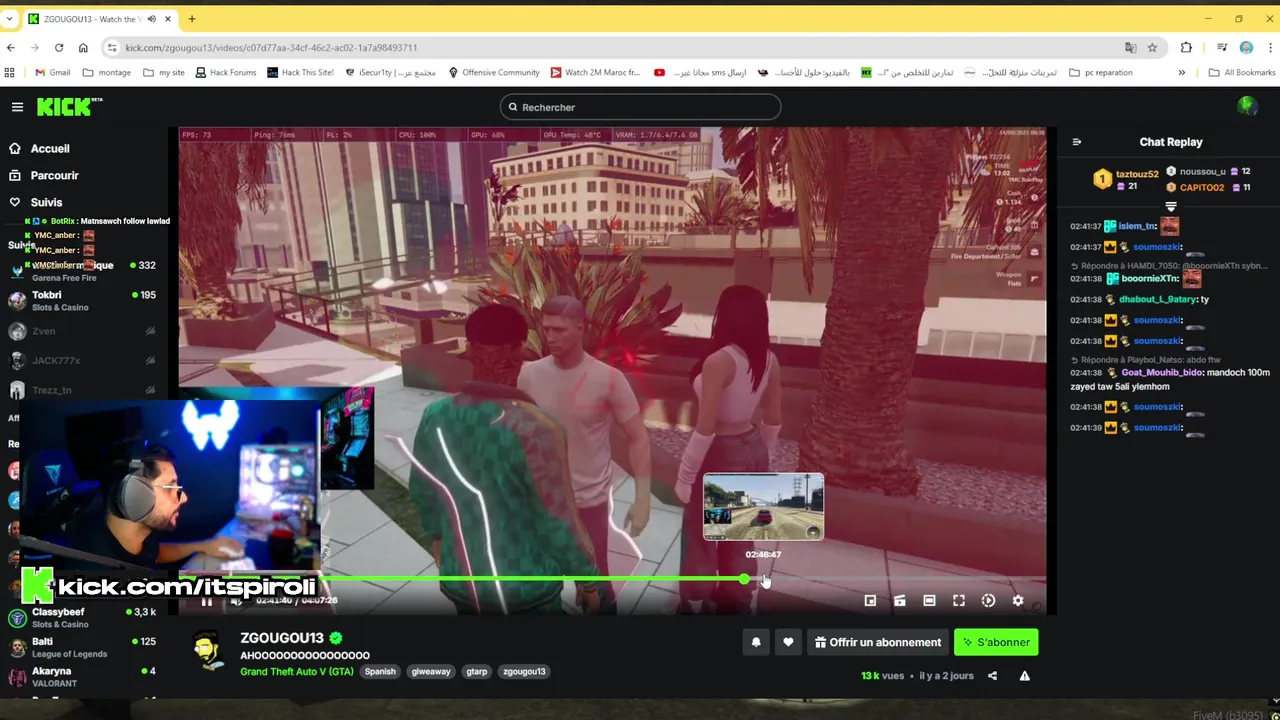Open the browser home page
The image size is (1280, 720).
[x=83, y=47]
